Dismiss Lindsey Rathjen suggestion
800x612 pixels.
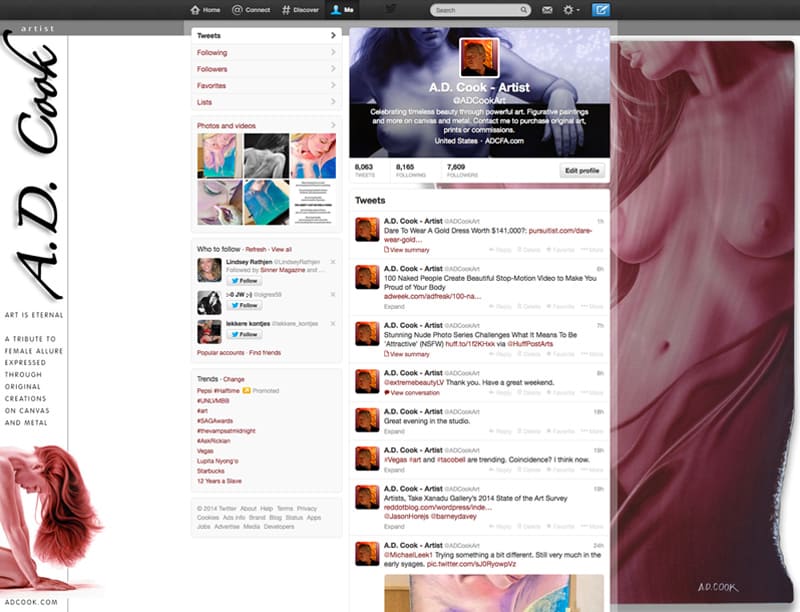333,262
